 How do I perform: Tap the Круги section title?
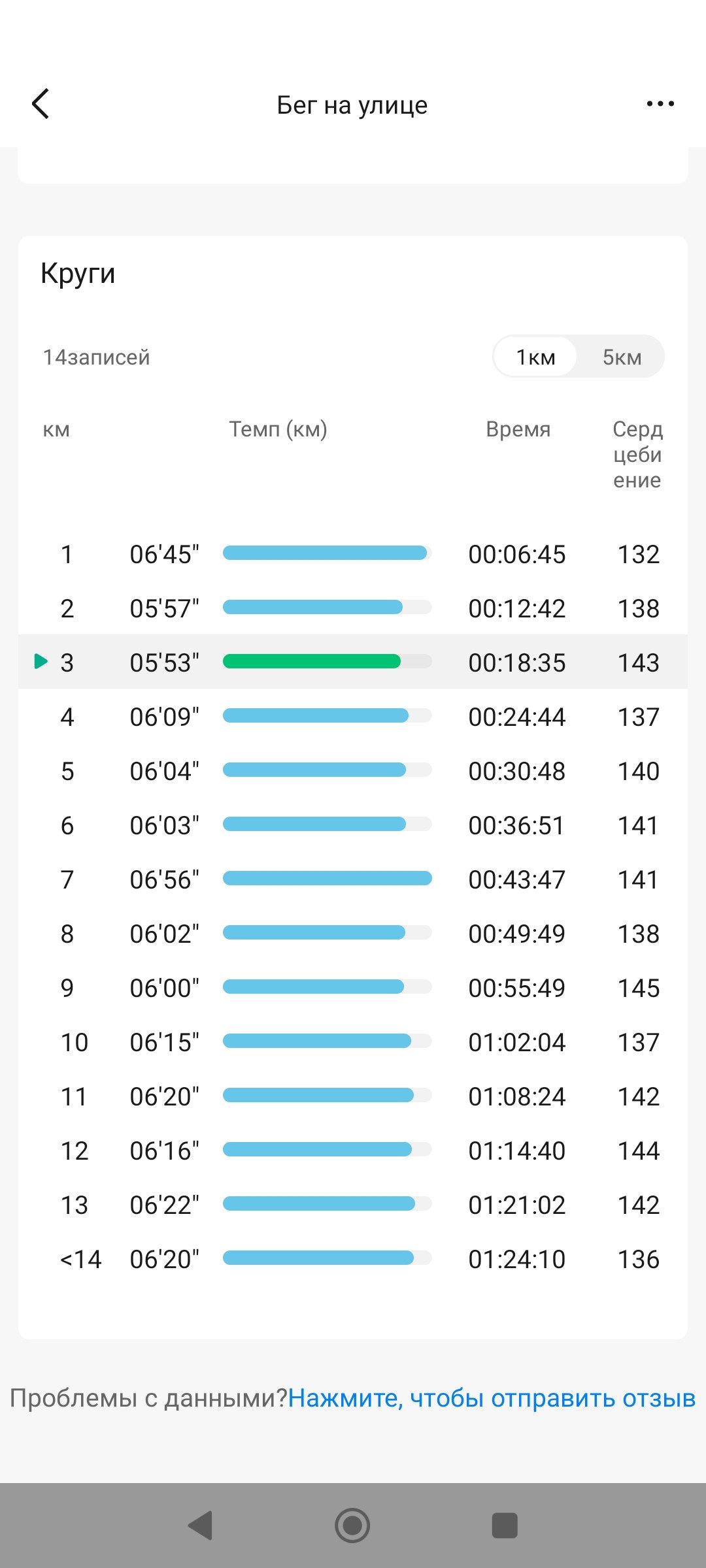(78, 274)
